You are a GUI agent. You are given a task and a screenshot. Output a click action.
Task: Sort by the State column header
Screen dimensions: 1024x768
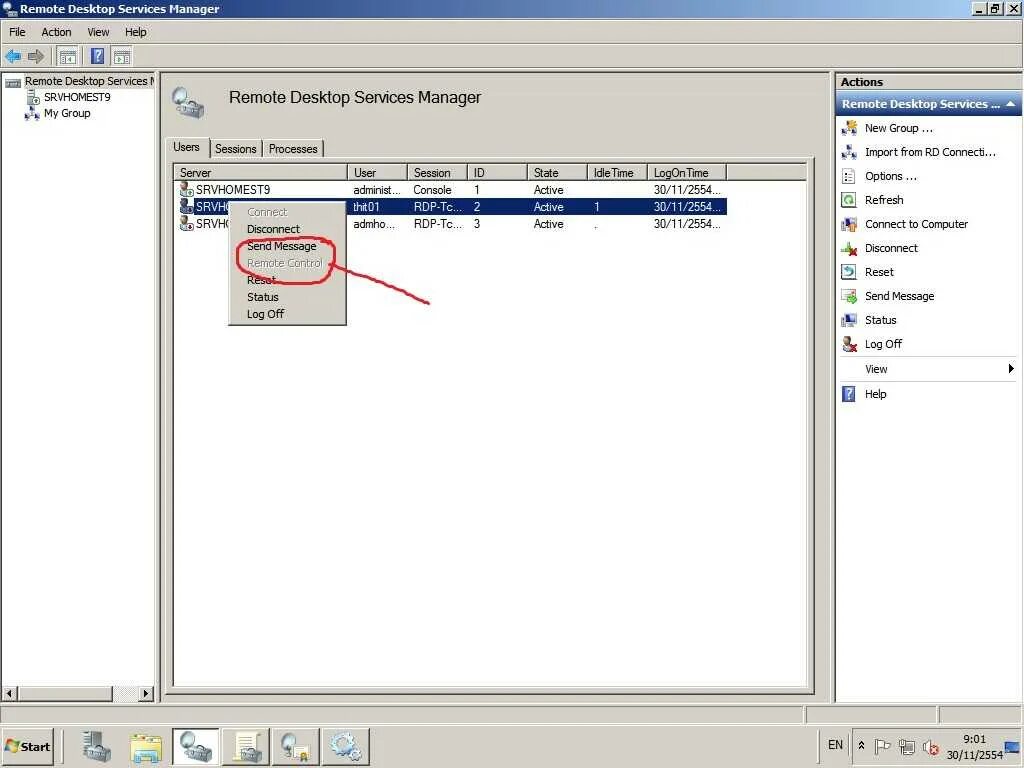pyautogui.click(x=557, y=173)
